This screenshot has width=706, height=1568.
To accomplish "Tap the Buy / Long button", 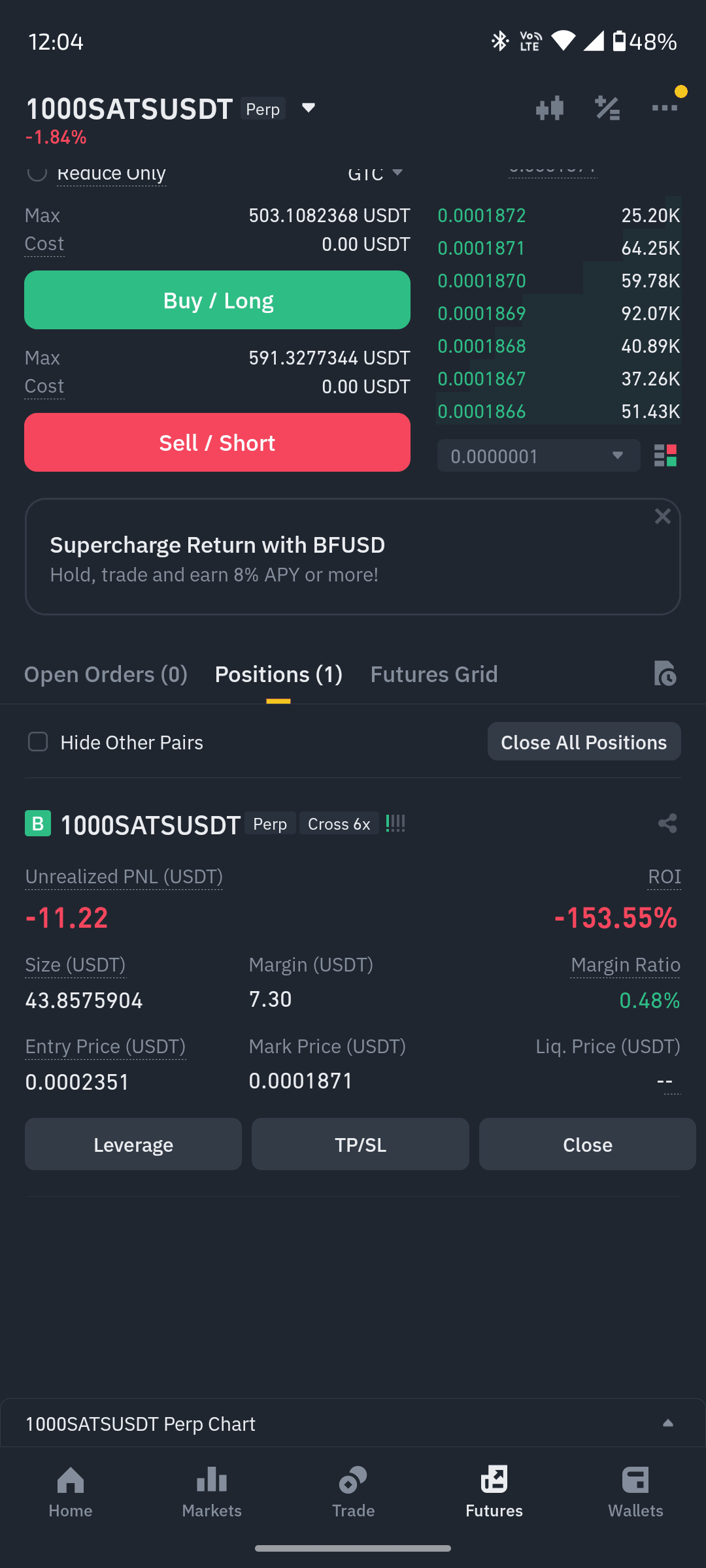I will coord(217,300).
